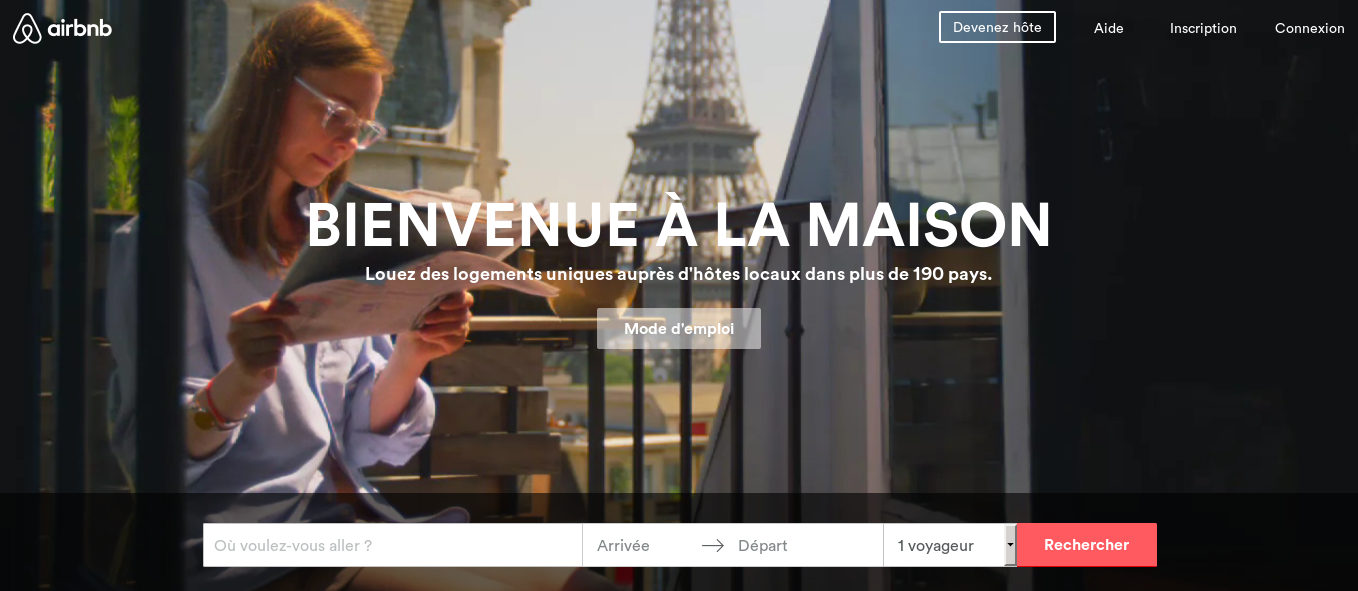Viewport: 1358px width, 591px height.
Task: Open the Arrivée date picker
Action: 640,545
